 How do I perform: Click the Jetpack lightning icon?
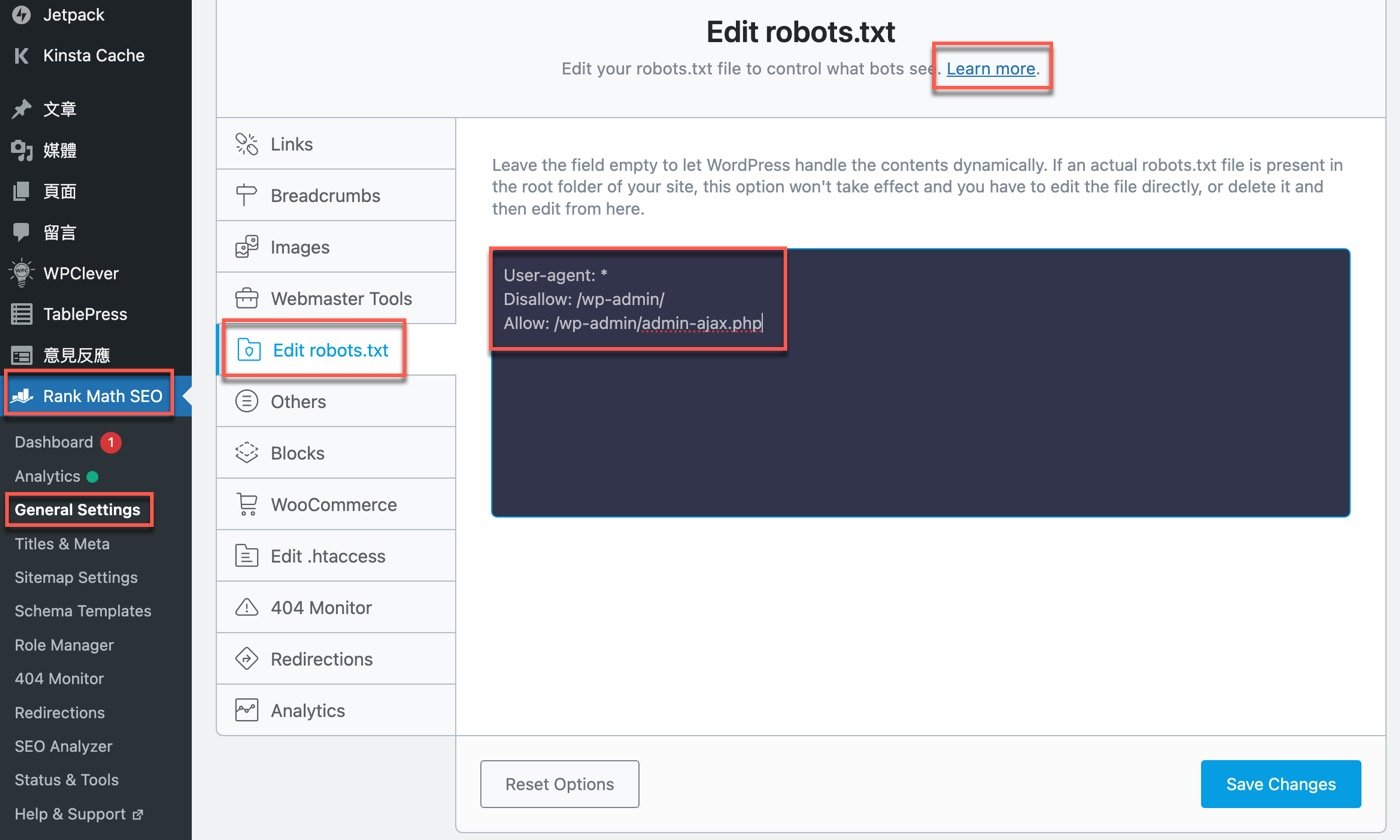coord(21,15)
